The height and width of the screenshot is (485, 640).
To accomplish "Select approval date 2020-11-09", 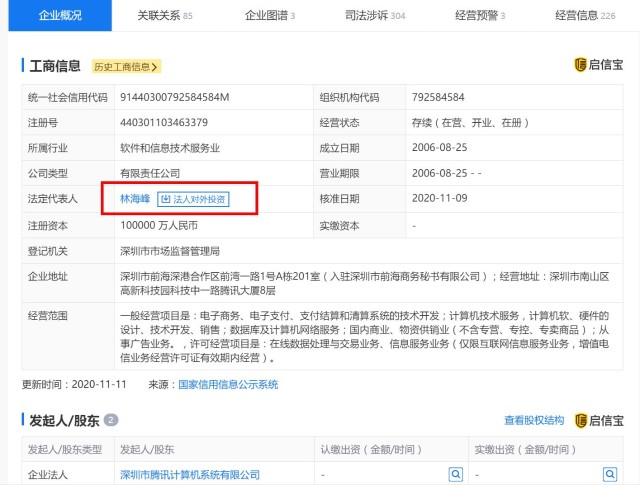I will click(440, 198).
